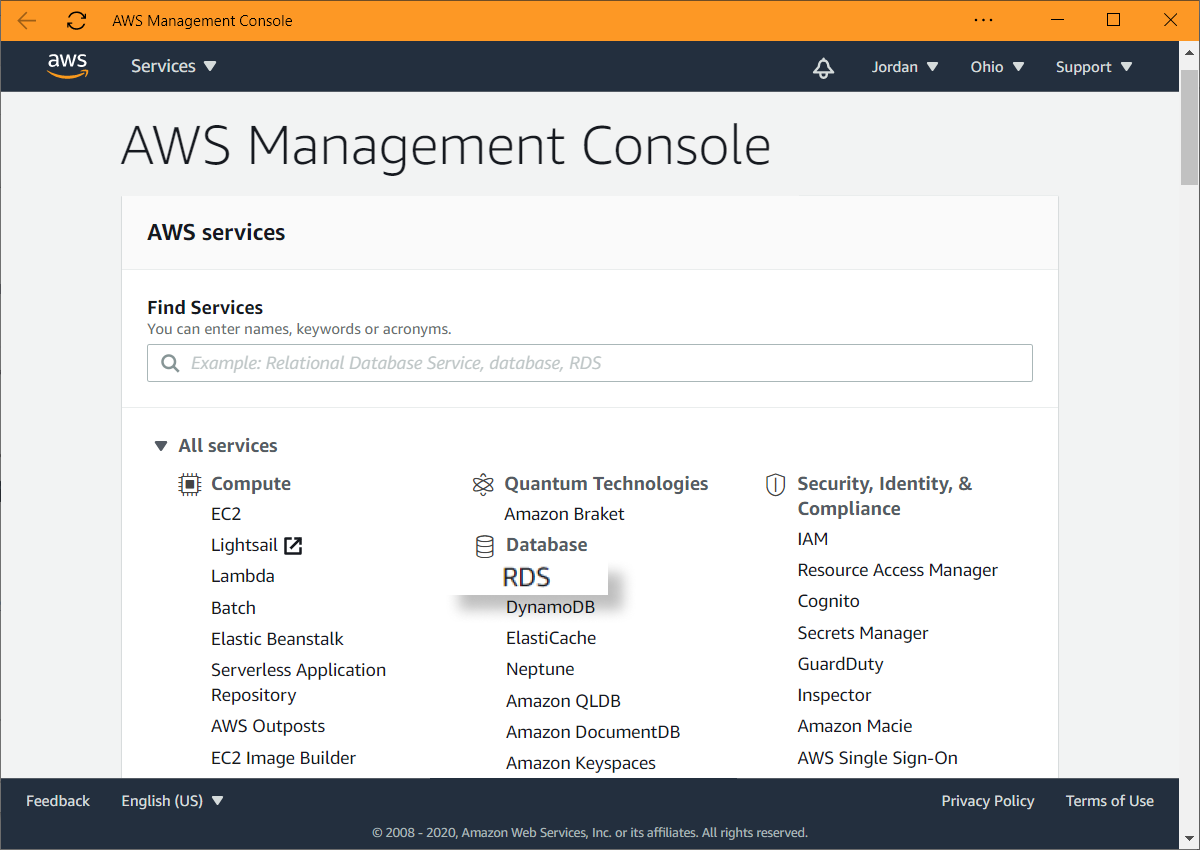Open GuardDuty
1200x850 pixels.
[840, 664]
